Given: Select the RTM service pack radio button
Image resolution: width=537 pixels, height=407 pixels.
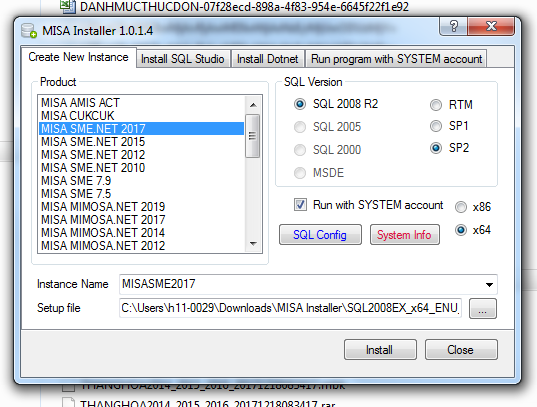Looking at the screenshot, I should [436, 105].
